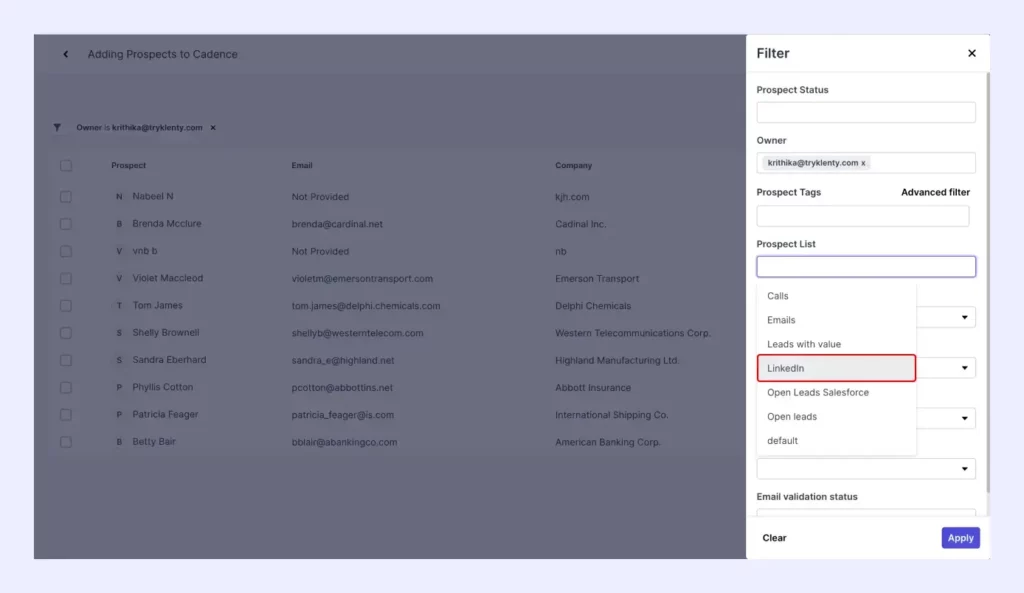Image resolution: width=1024 pixels, height=593 pixels.
Task: Click the avatar initial next to Nabeel N
Action: (x=119, y=197)
